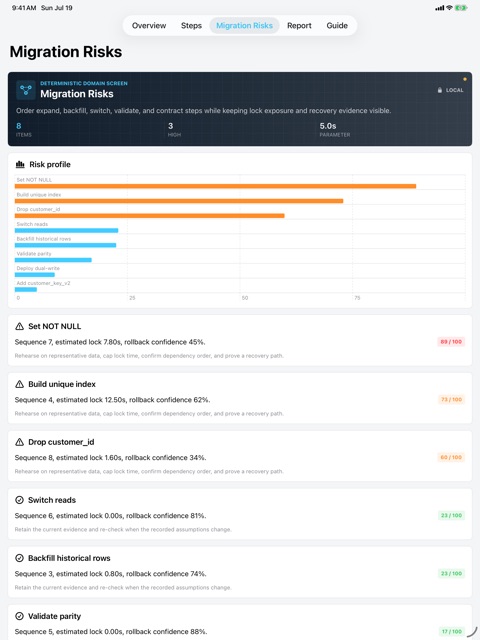The image size is (480, 640).
Task: Click the 89/100 risk score badge
Action: coord(451,342)
